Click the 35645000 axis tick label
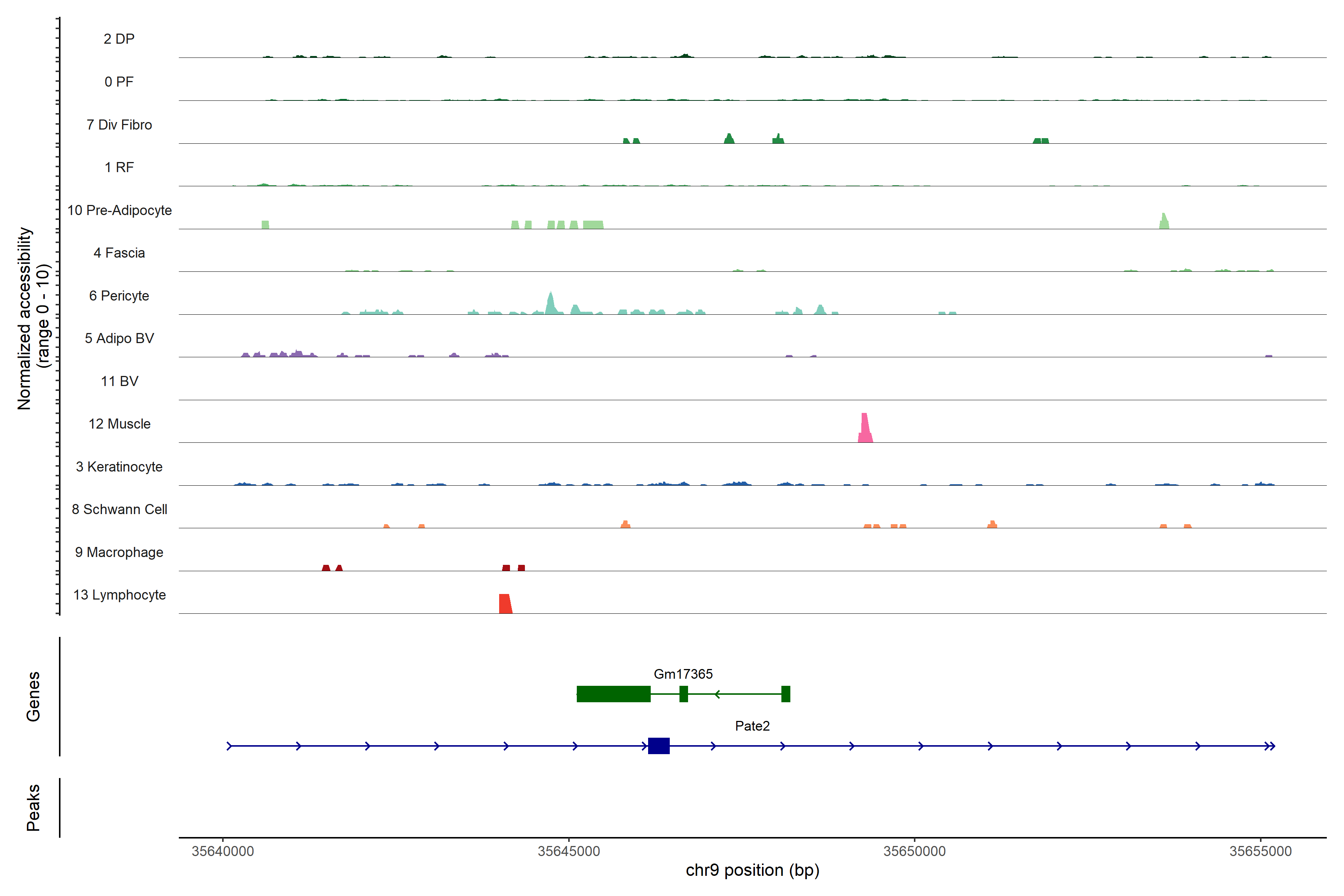 click(569, 851)
